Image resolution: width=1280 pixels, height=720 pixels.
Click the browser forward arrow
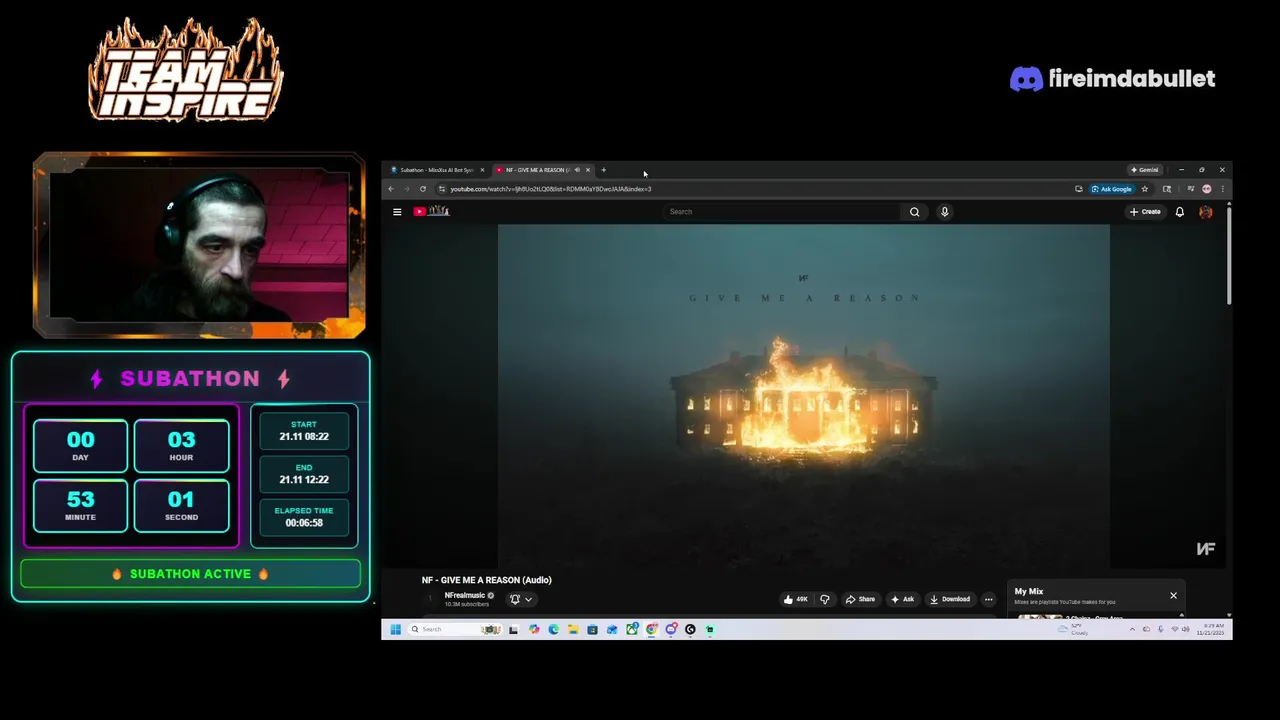(406, 189)
